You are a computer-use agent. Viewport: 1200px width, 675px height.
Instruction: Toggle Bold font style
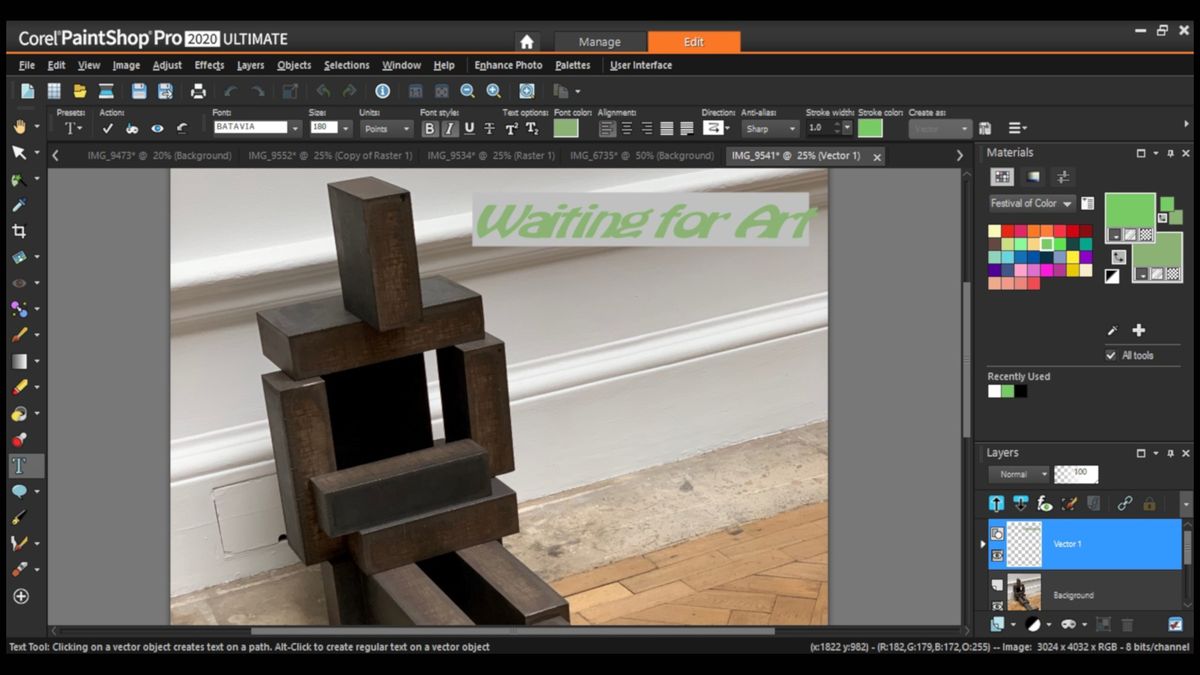coord(430,128)
